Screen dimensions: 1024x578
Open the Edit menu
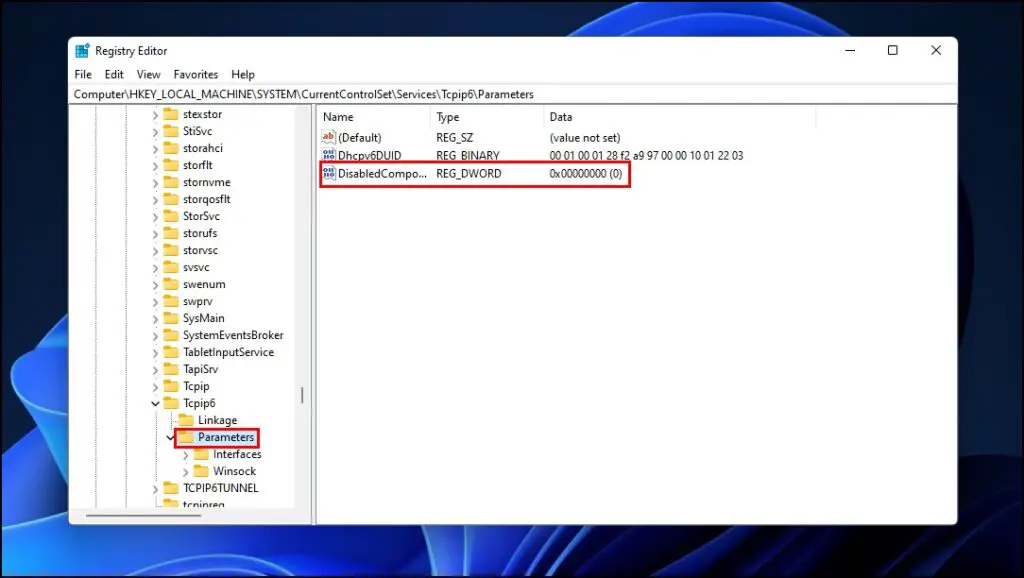pos(114,74)
